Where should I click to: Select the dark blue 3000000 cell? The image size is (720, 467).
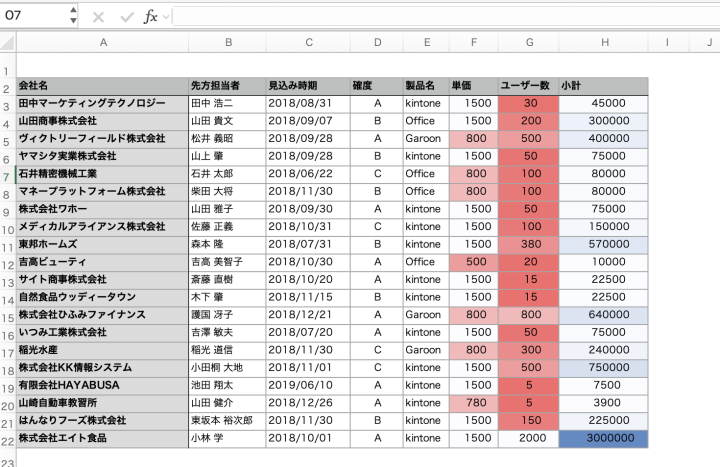[x=603, y=438]
